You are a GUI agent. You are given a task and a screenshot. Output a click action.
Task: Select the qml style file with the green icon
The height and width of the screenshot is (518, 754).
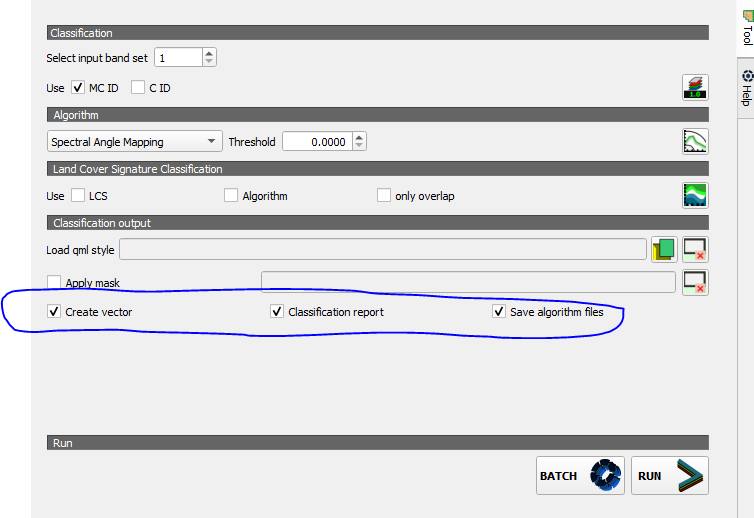pyautogui.click(x=664, y=250)
